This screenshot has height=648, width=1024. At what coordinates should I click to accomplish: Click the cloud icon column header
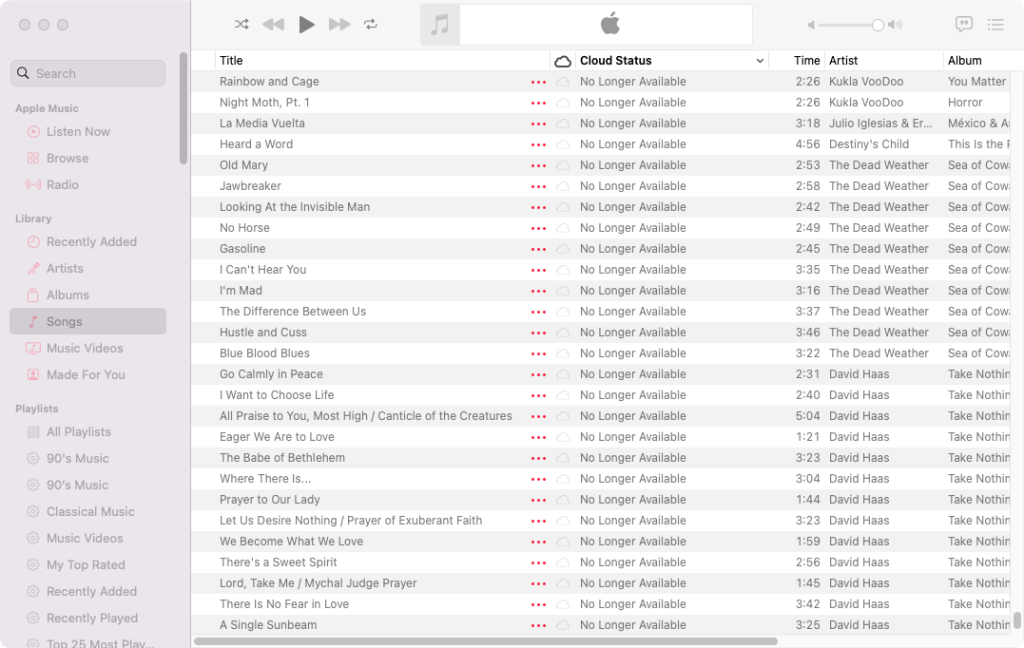pyautogui.click(x=562, y=61)
